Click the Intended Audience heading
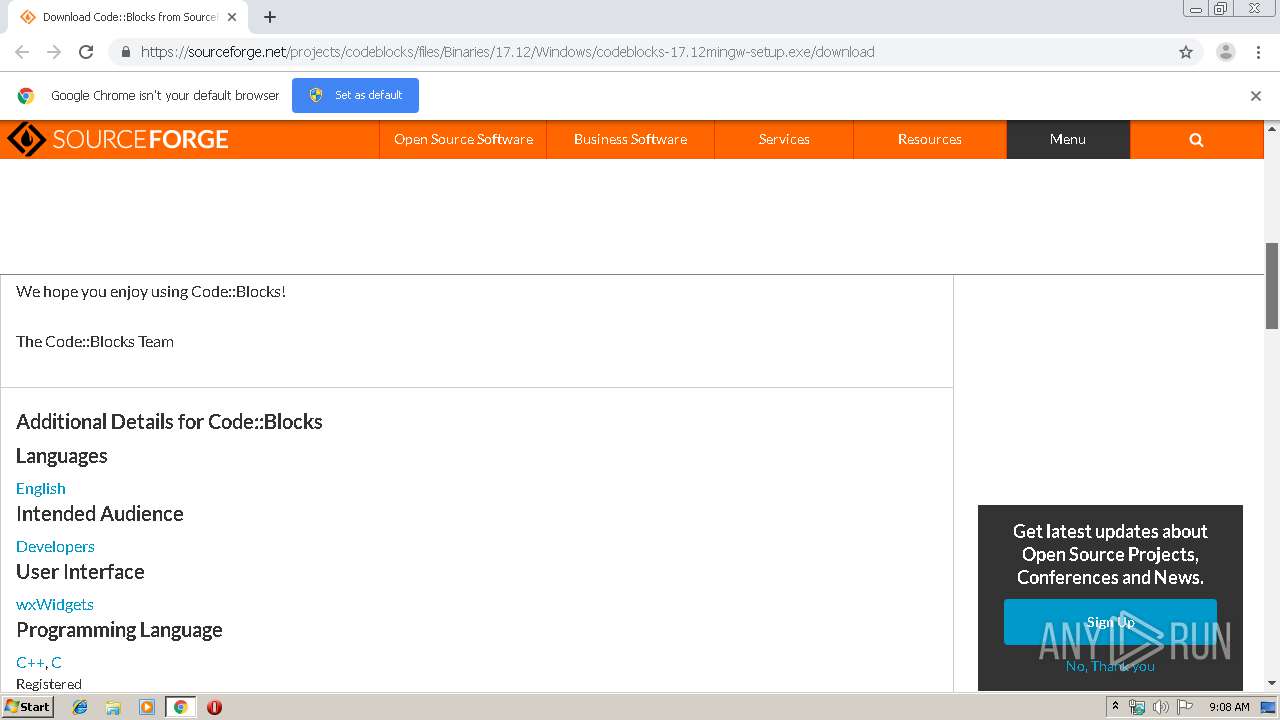 tap(100, 514)
